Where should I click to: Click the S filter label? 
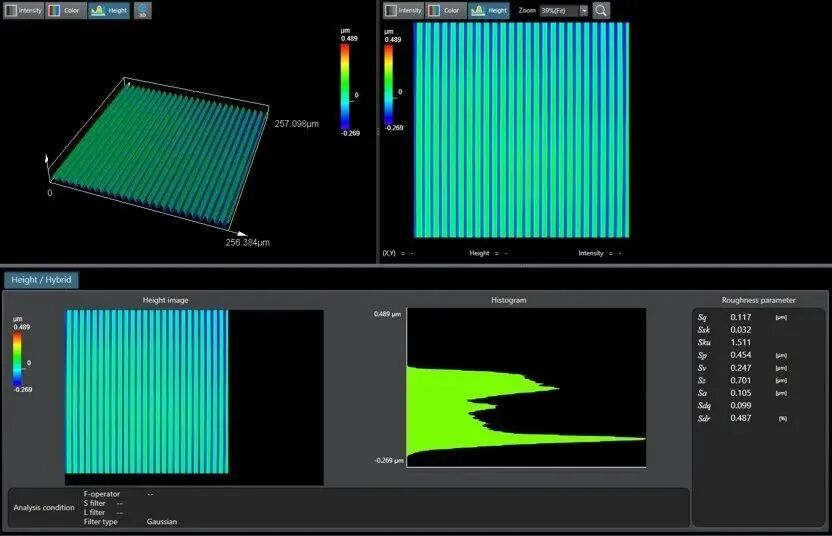94,503
